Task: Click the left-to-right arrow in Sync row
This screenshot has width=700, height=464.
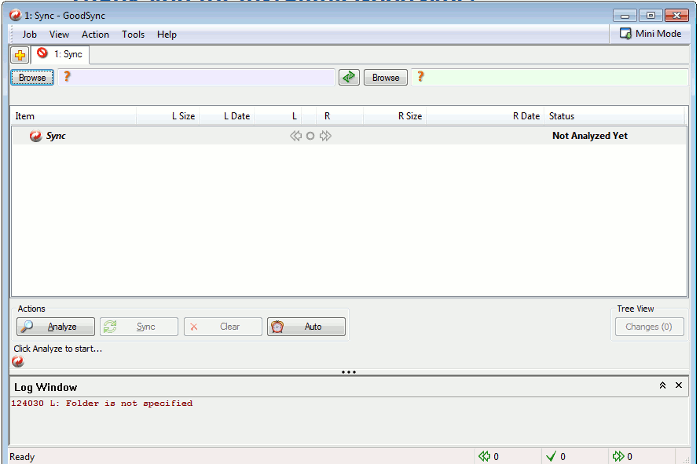Action: (325, 136)
